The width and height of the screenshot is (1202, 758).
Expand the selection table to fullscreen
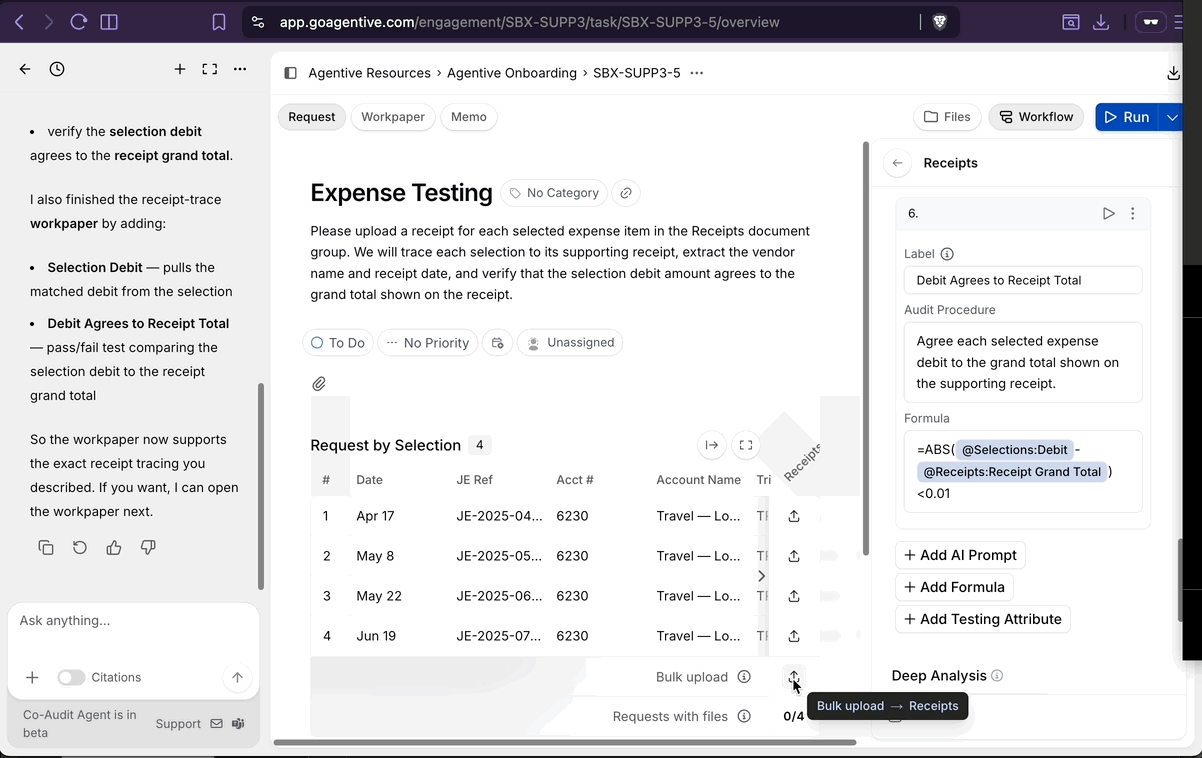(x=746, y=445)
